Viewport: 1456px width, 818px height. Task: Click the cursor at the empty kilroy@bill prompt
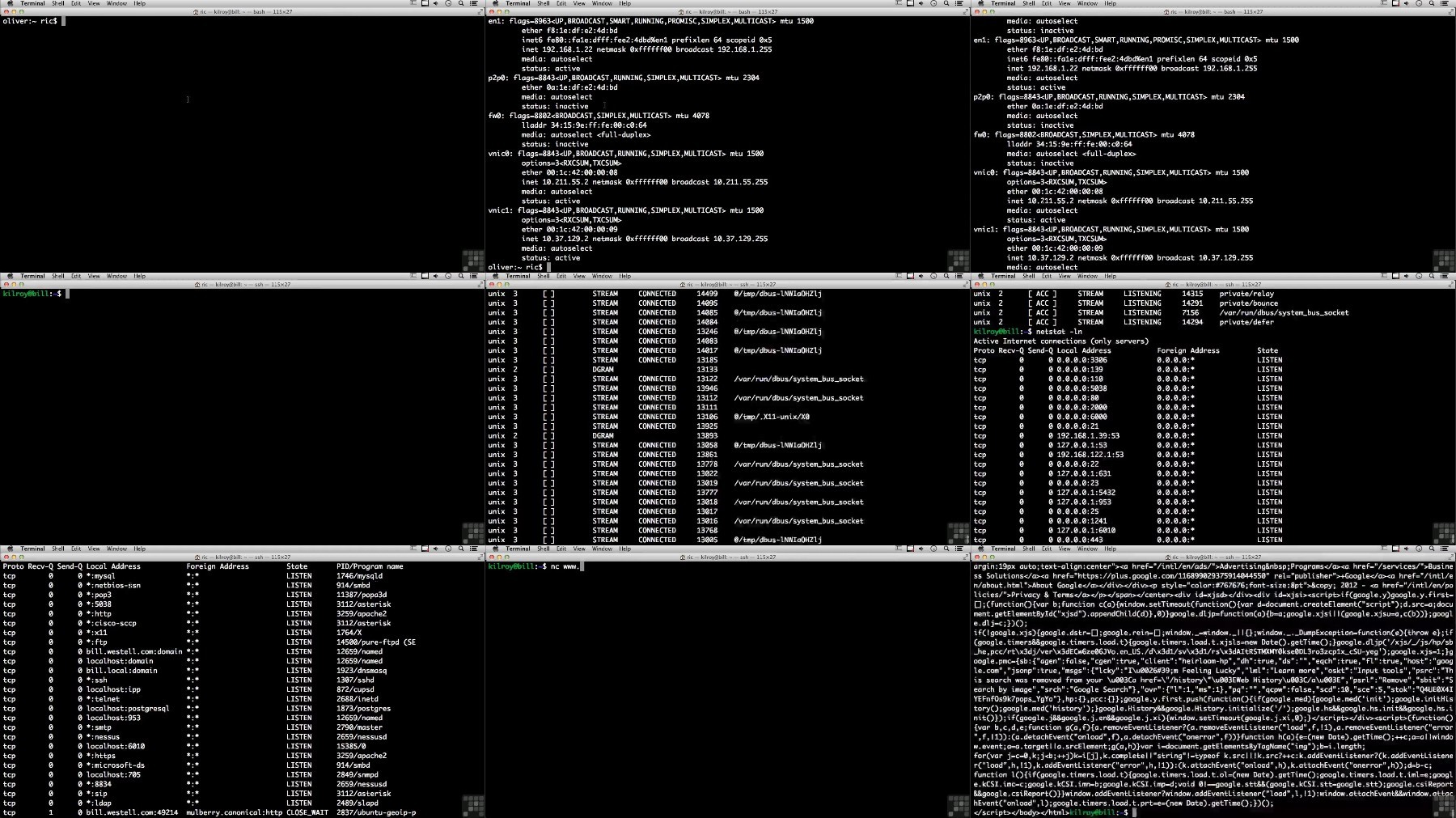(68, 294)
